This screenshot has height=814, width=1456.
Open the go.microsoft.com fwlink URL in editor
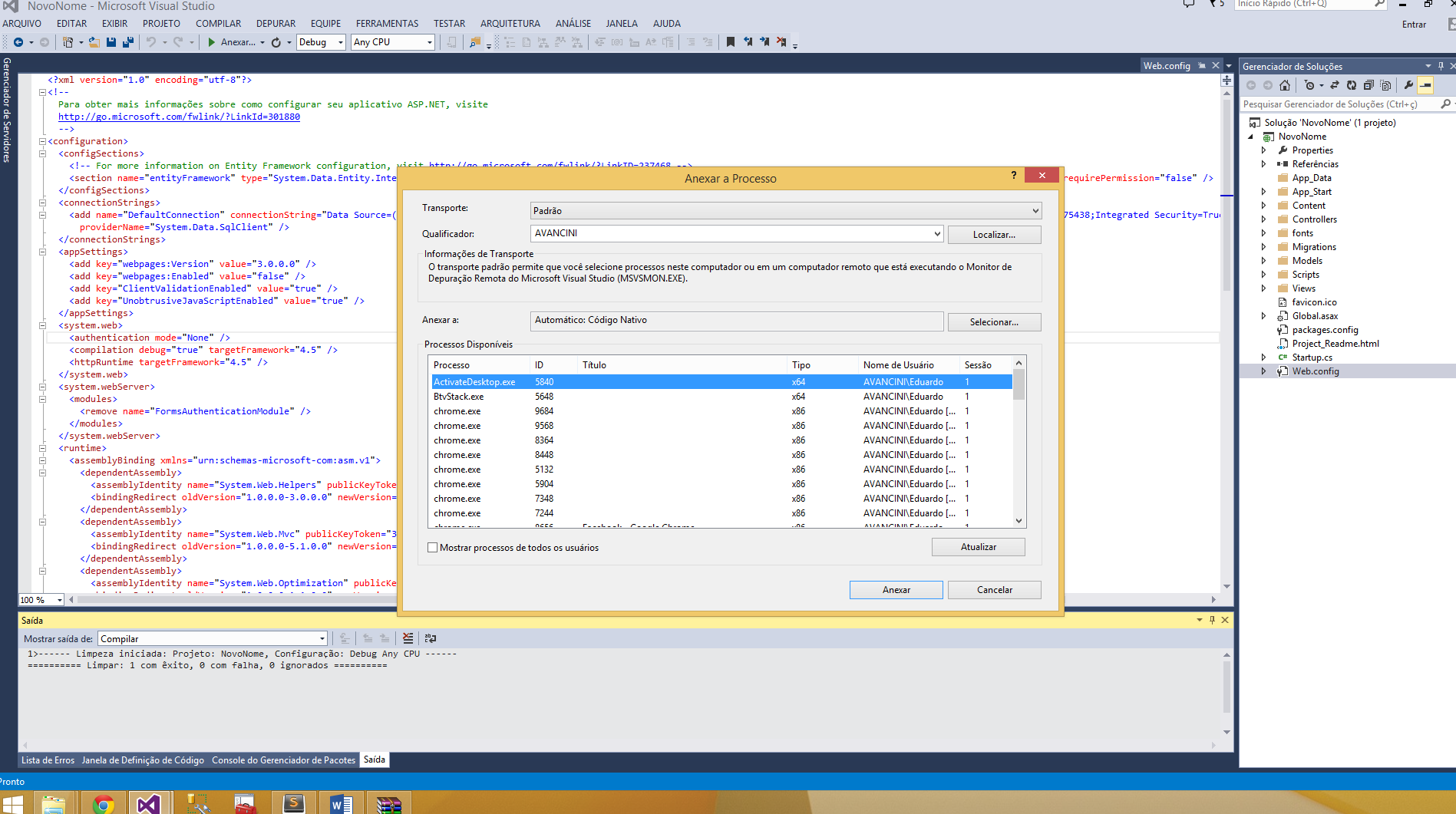179,117
